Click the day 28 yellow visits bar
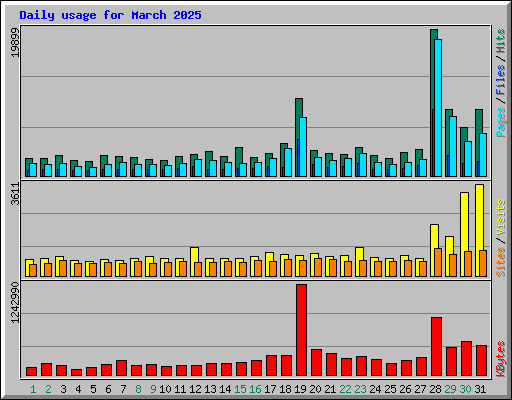The width and height of the screenshot is (512, 400). point(433,250)
